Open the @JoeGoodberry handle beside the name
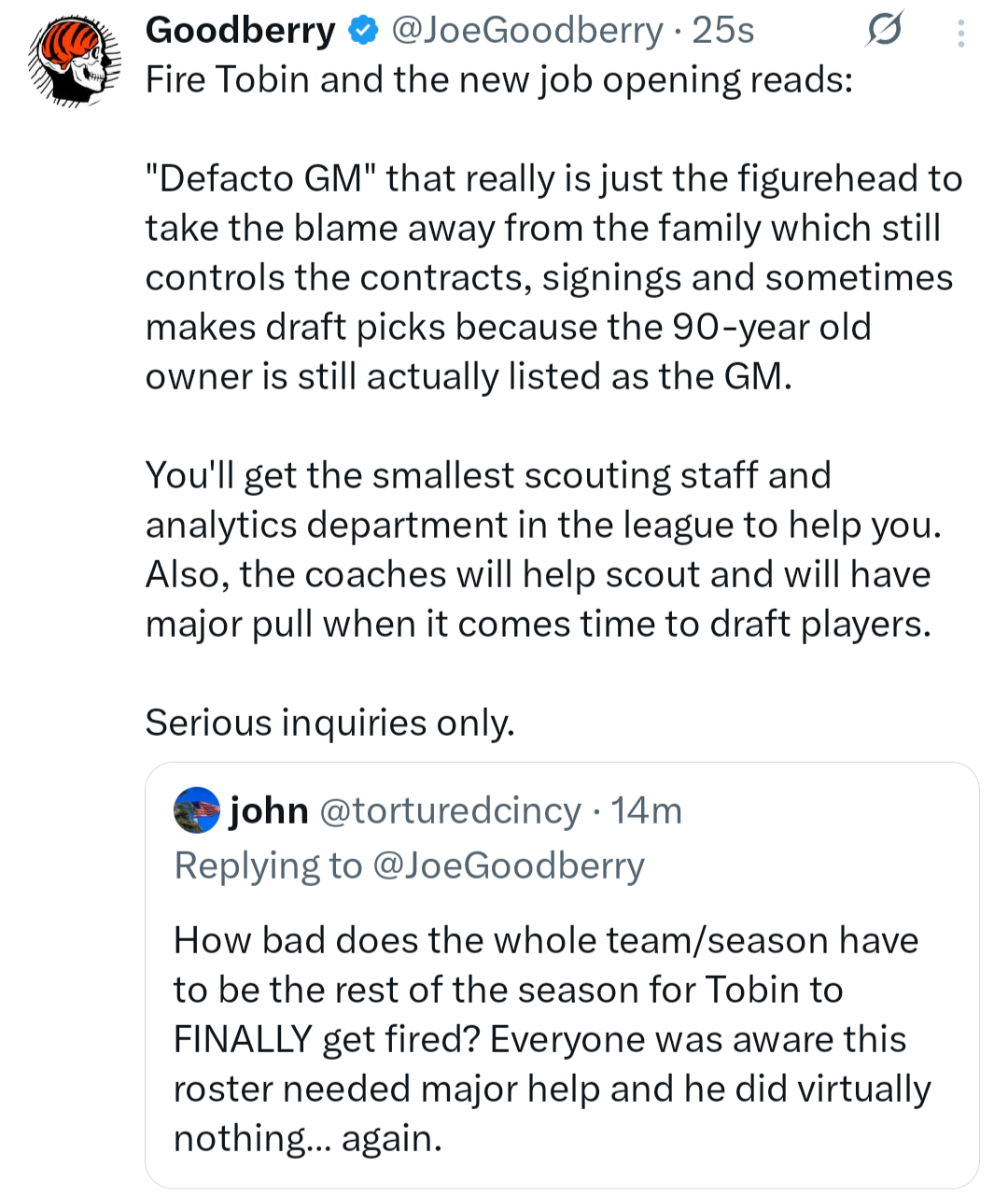Image resolution: width=1008 pixels, height=1196 pixels. [527, 31]
